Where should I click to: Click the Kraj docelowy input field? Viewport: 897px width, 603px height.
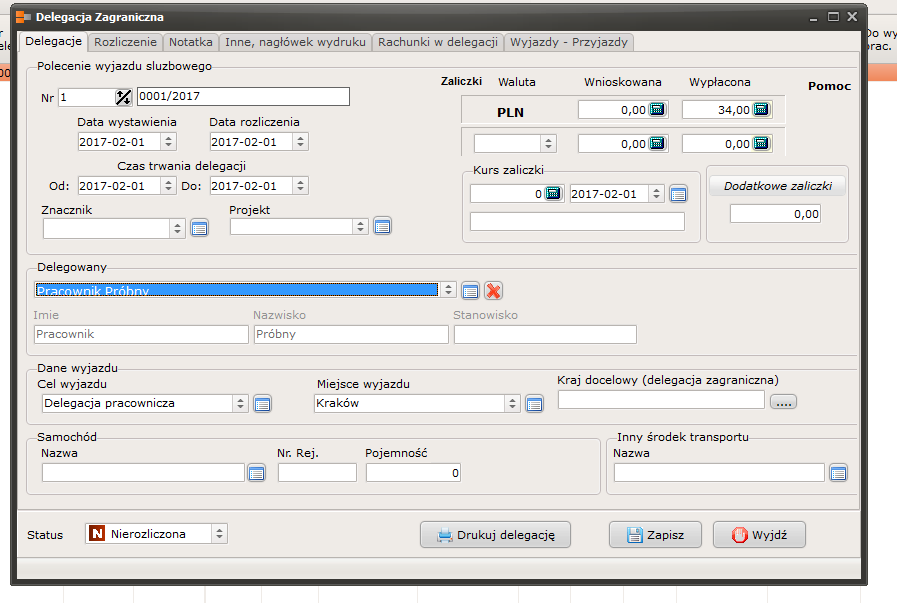coord(661,400)
